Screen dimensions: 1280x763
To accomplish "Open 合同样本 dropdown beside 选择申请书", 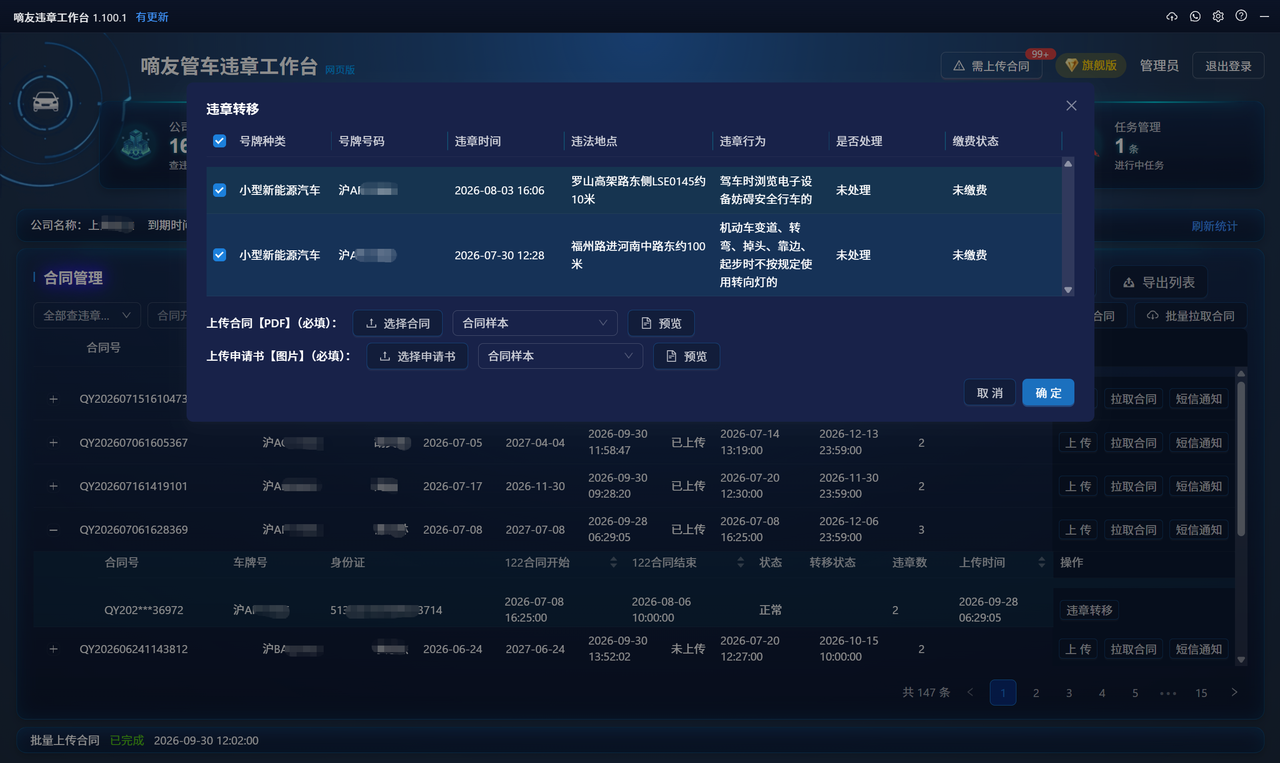I will pos(560,356).
